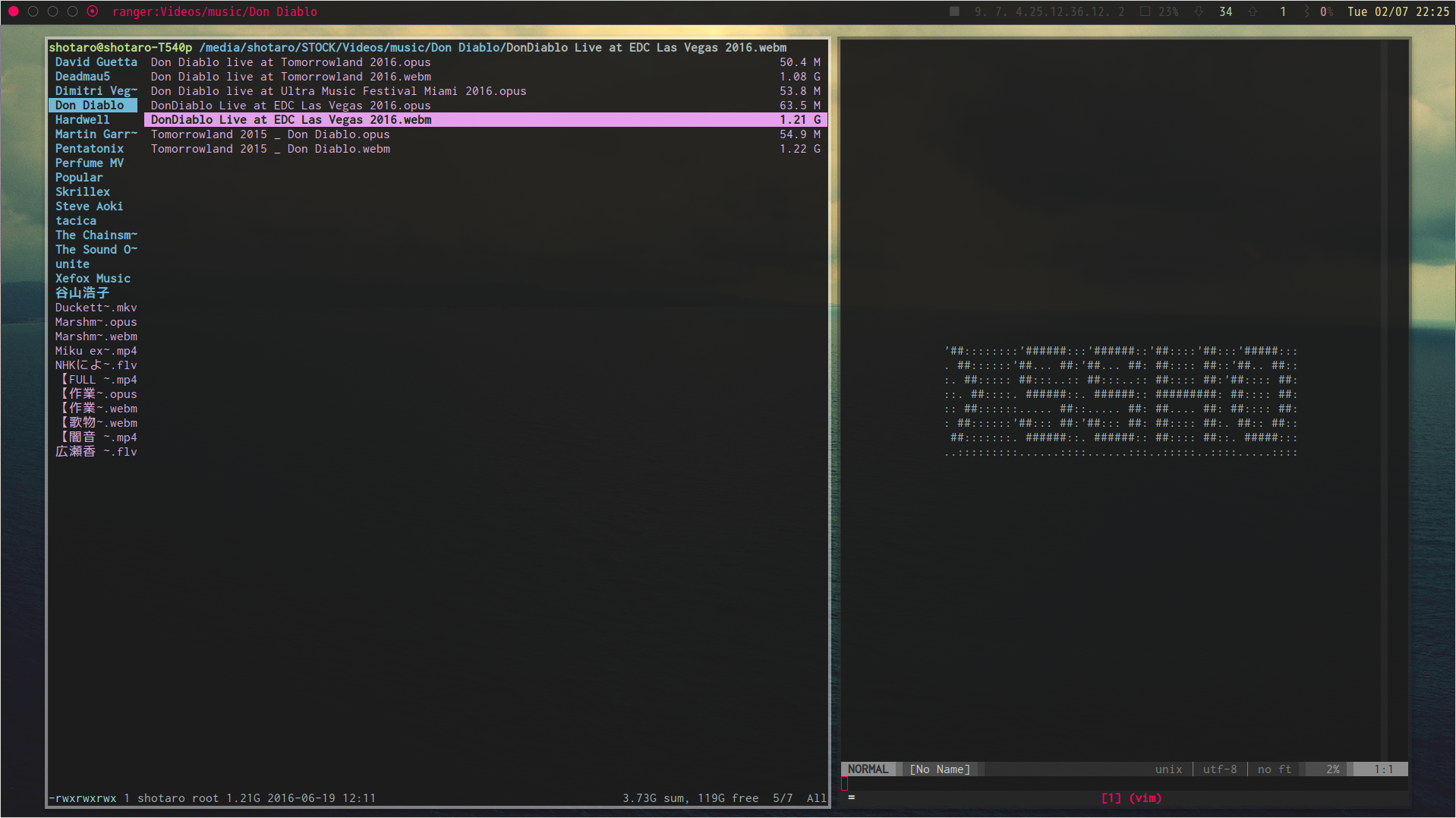This screenshot has width=1456, height=818.
Task: Expand the Xefox Music directory
Action: [x=92, y=278]
